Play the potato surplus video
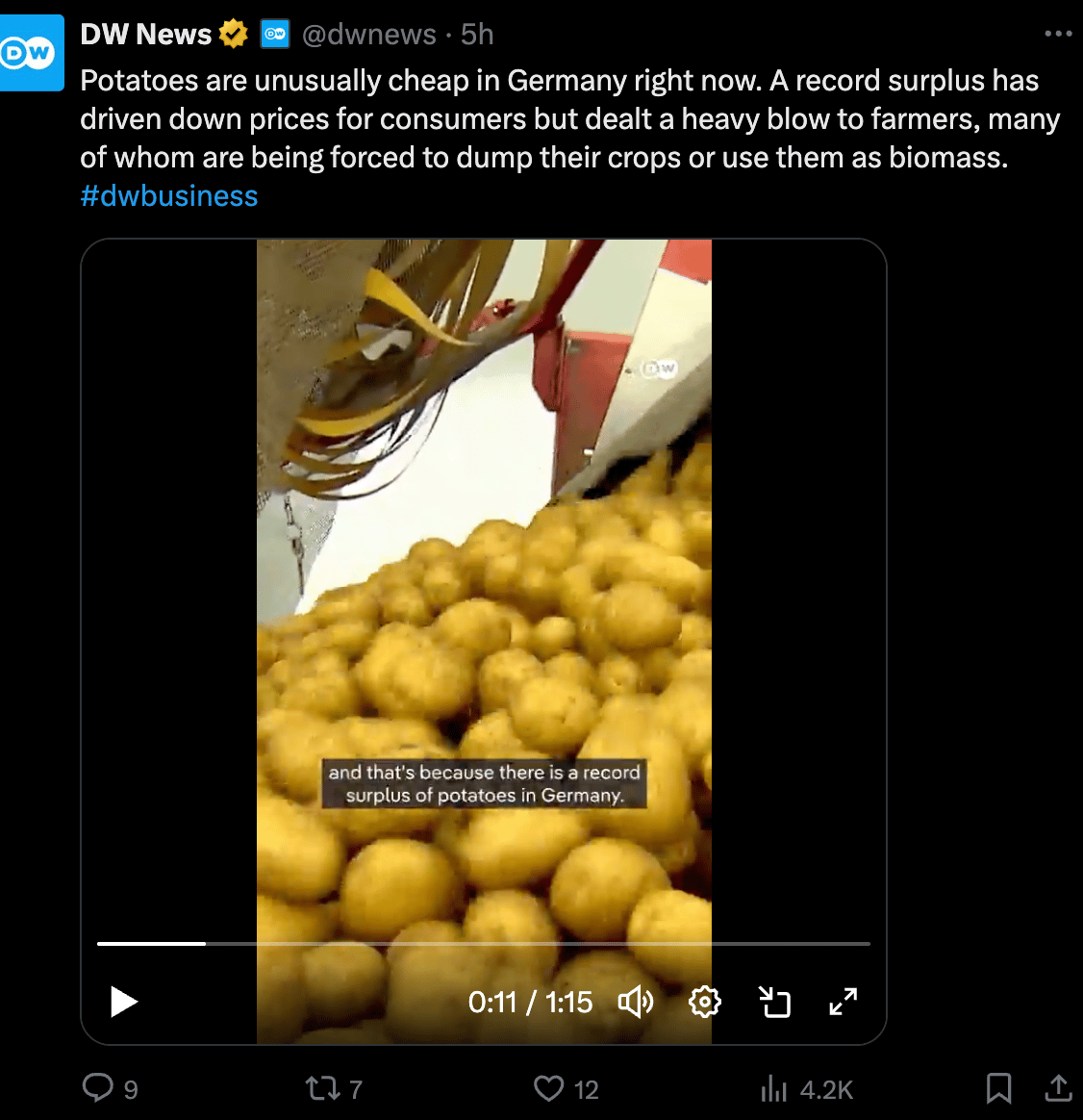 [x=124, y=1002]
